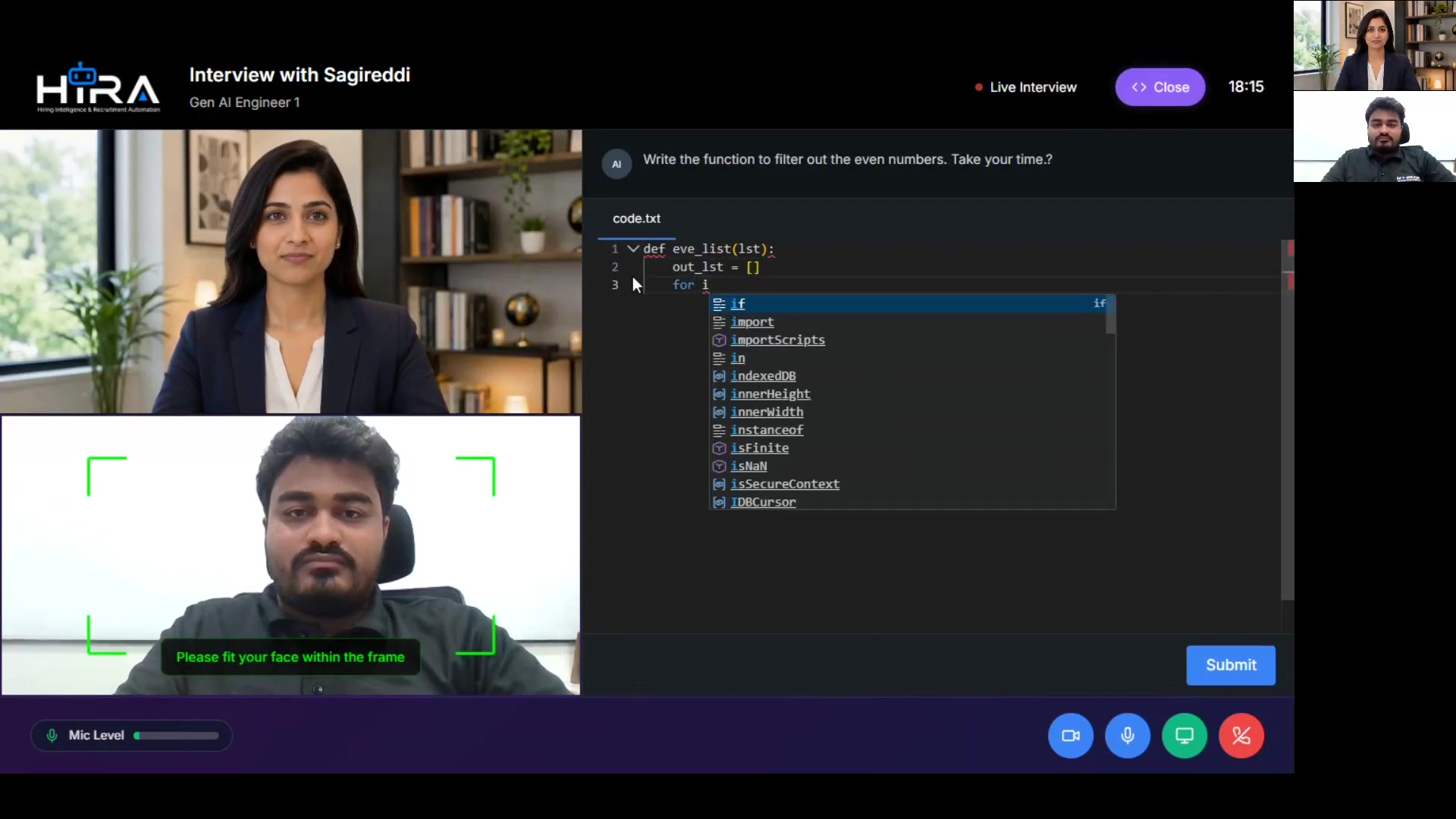The image size is (1456, 819).
Task: Click the 'Gen AI Engineer 1' subtitle
Action: [x=244, y=102]
